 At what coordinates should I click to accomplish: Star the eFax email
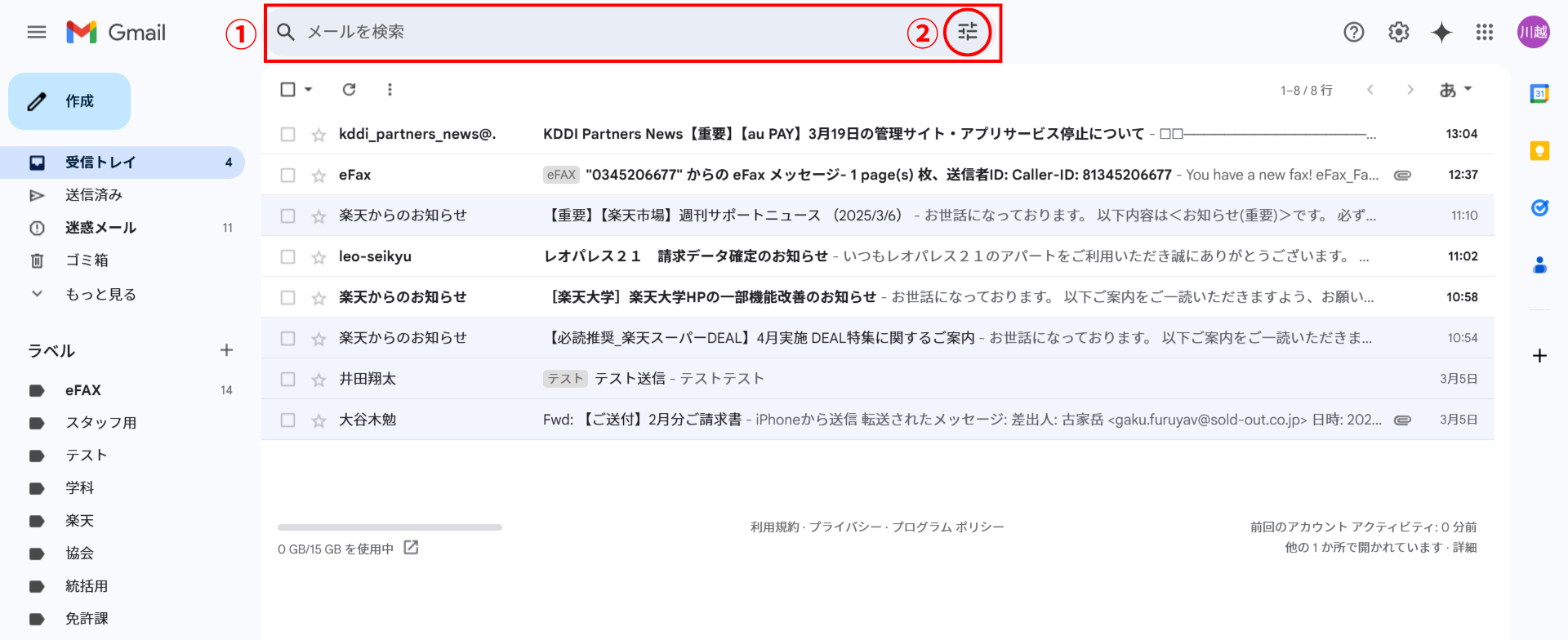coord(318,176)
